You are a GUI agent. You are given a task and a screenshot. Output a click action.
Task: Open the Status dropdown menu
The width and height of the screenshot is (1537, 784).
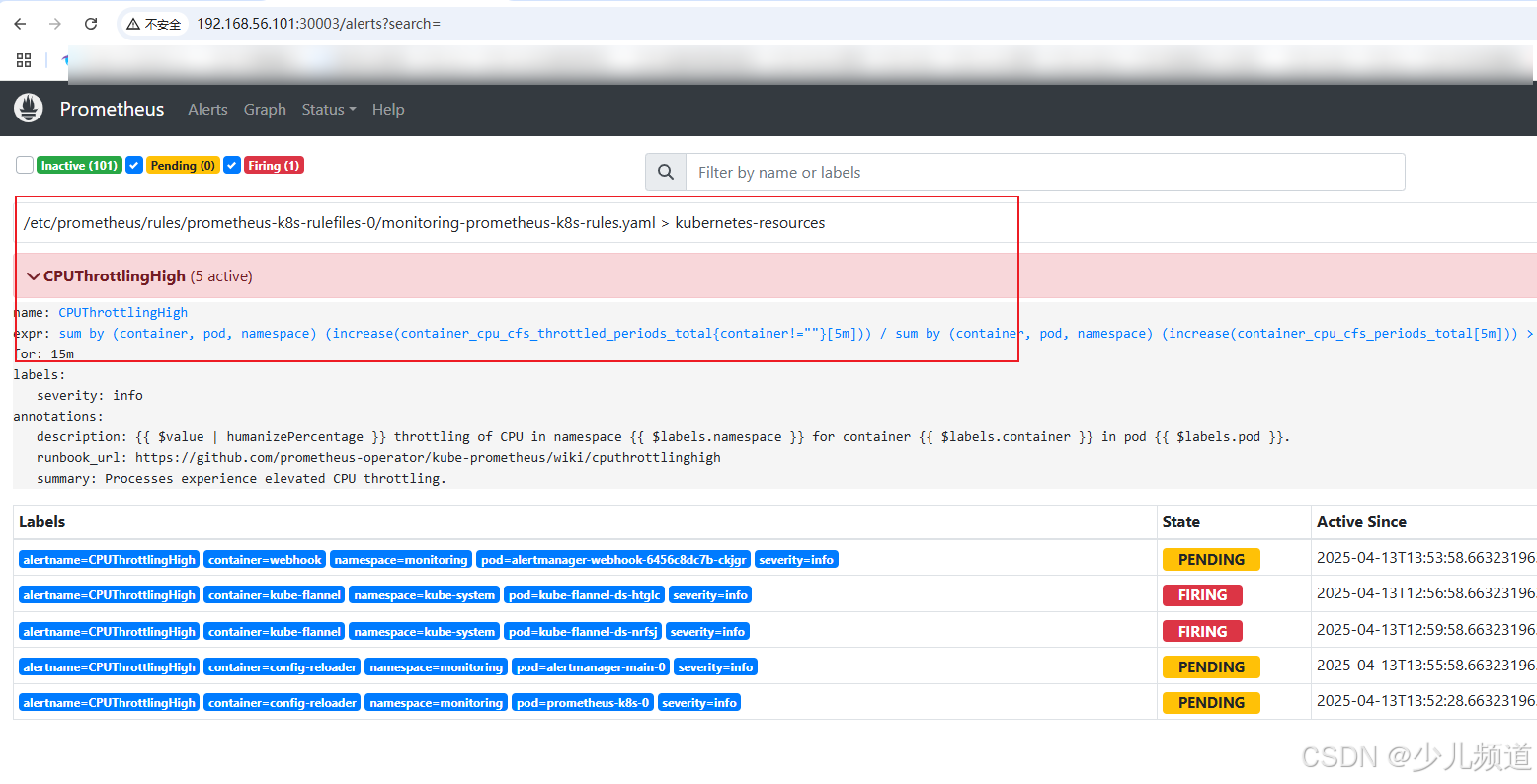(x=329, y=110)
